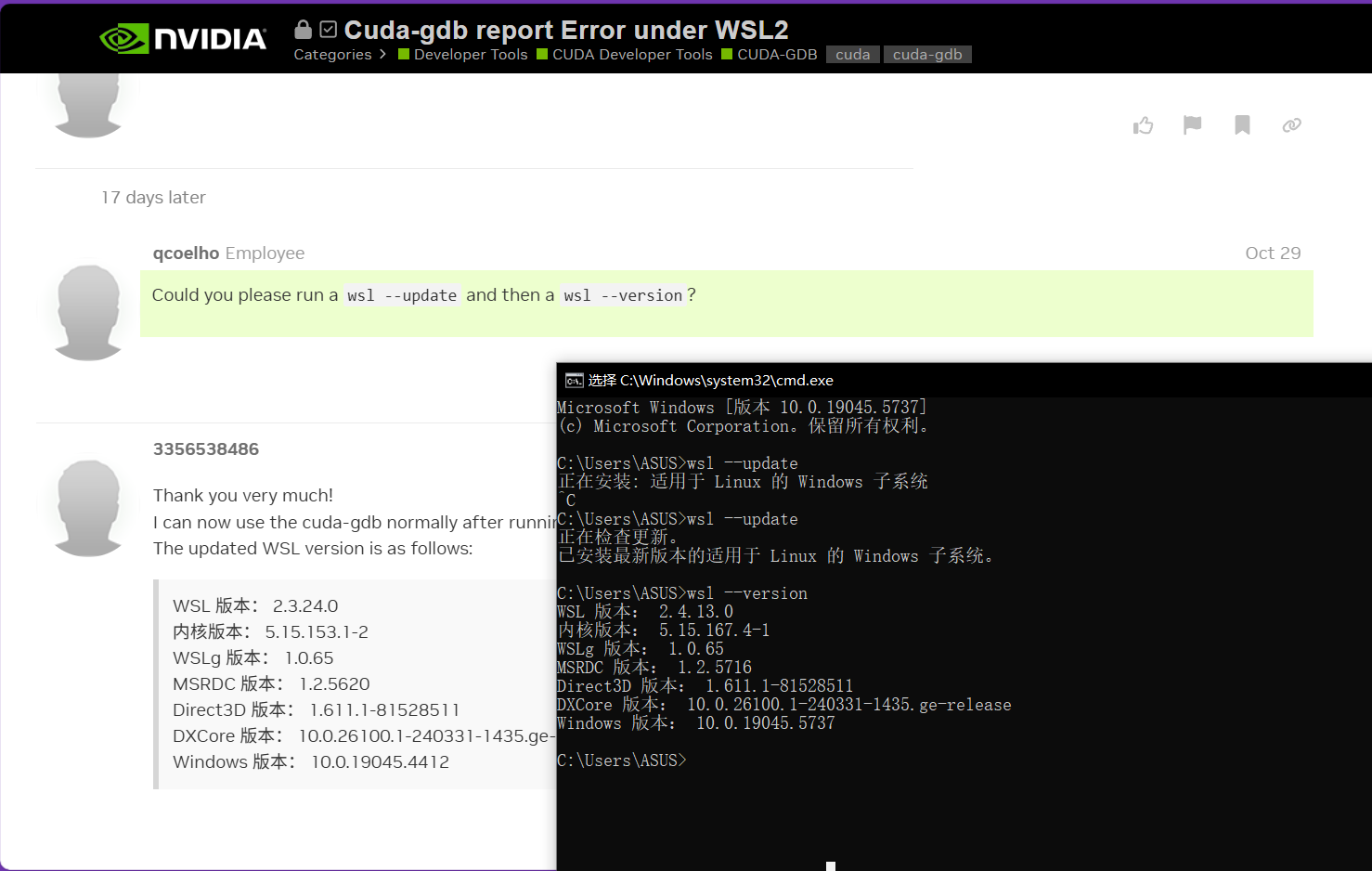Open user 3356538486's avatar

(89, 508)
